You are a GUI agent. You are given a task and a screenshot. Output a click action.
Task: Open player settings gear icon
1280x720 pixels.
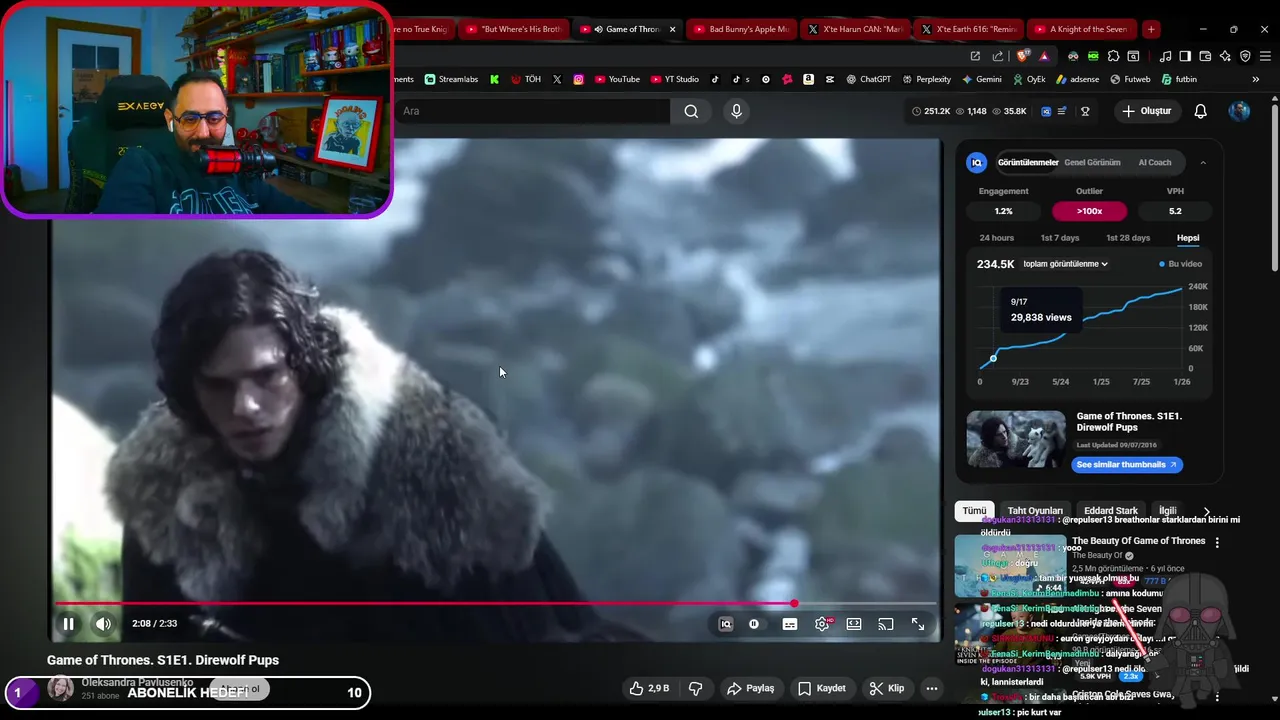(x=822, y=624)
